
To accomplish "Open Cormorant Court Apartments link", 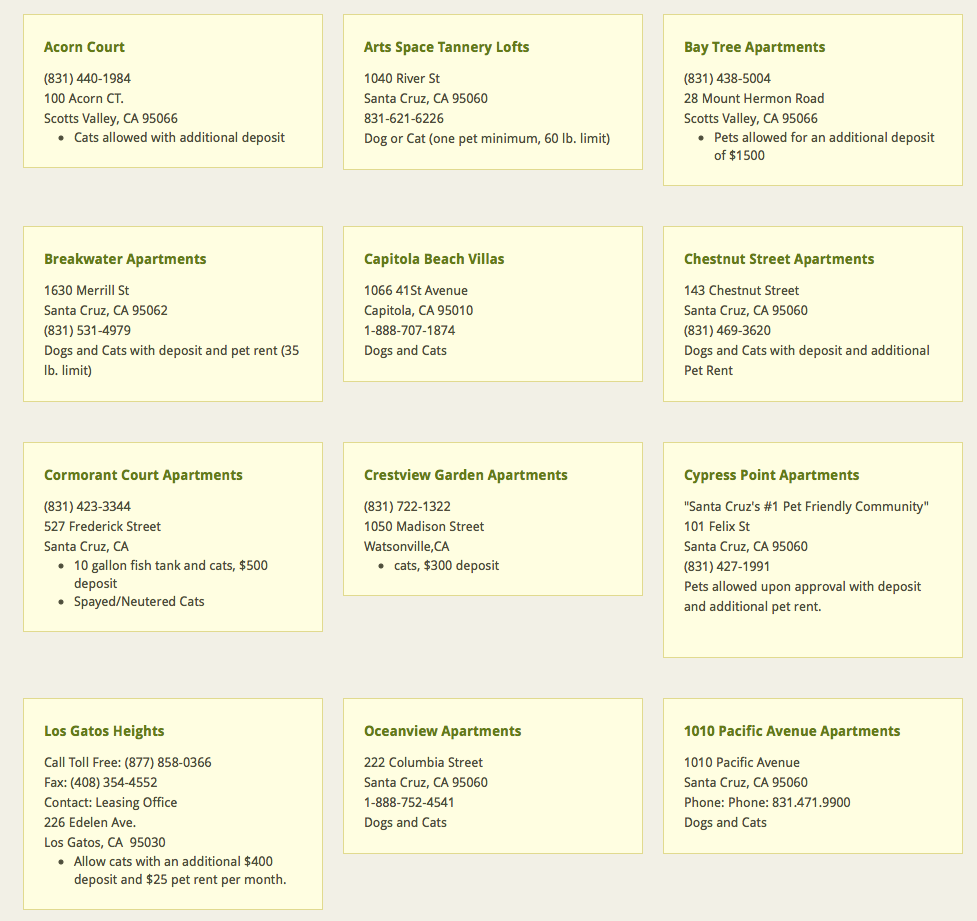I will pyautogui.click(x=143, y=475).
